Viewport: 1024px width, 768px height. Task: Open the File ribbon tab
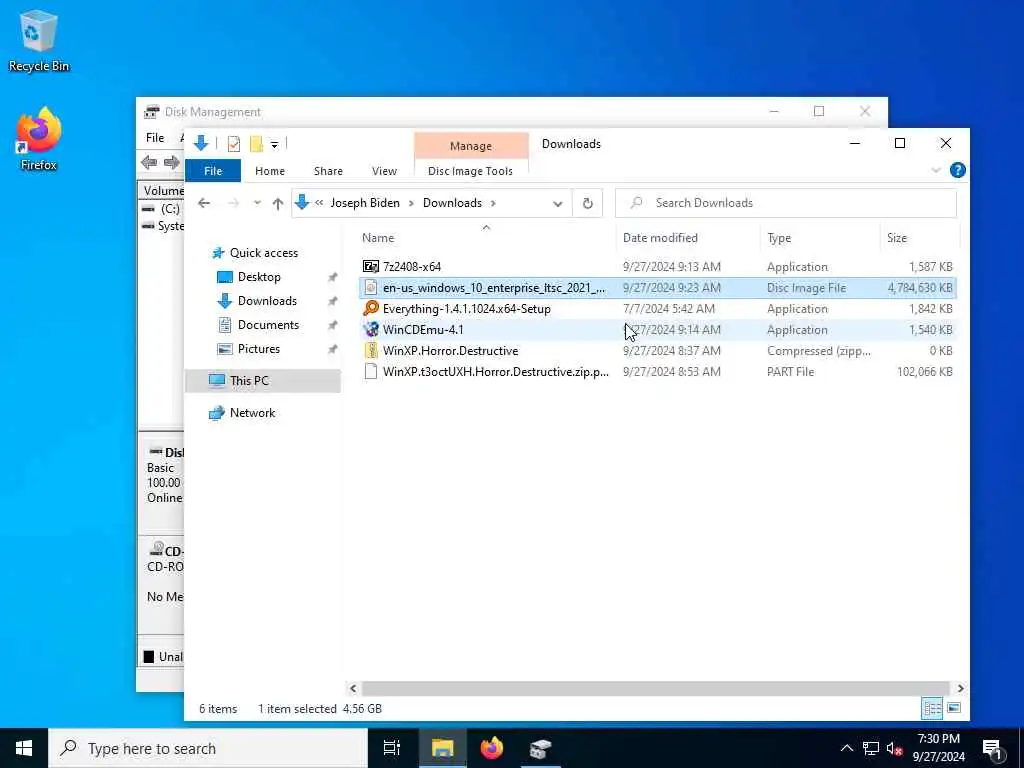[213, 171]
